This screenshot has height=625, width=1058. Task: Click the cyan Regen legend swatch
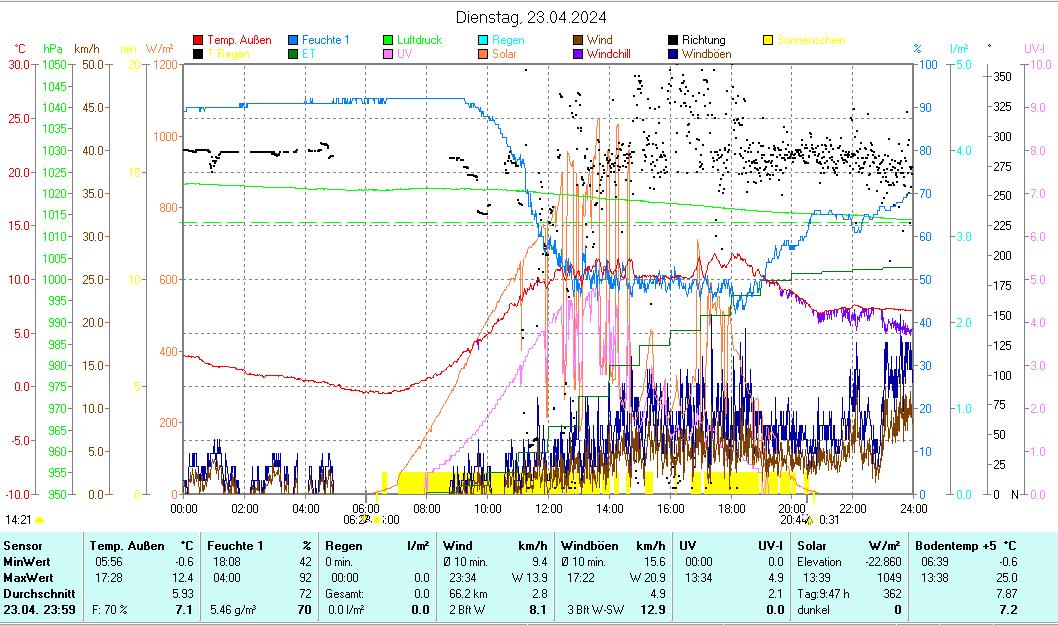(x=483, y=41)
